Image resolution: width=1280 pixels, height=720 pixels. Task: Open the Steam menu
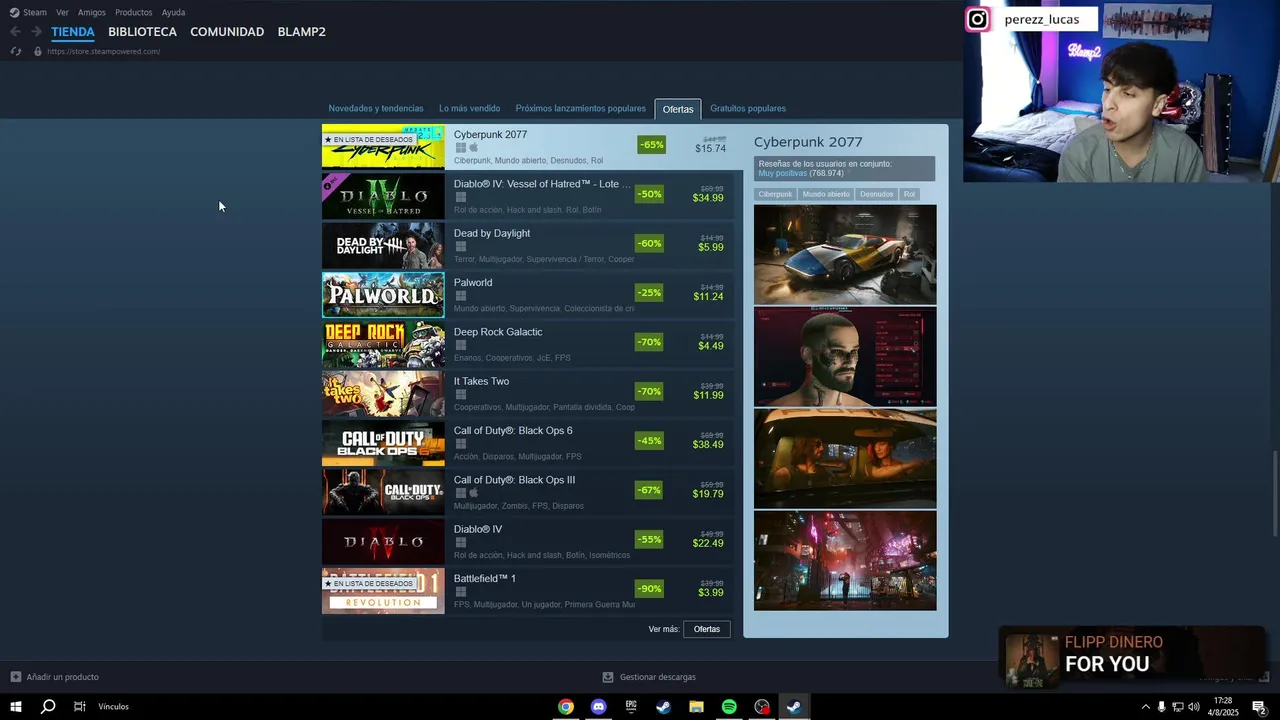(x=35, y=12)
